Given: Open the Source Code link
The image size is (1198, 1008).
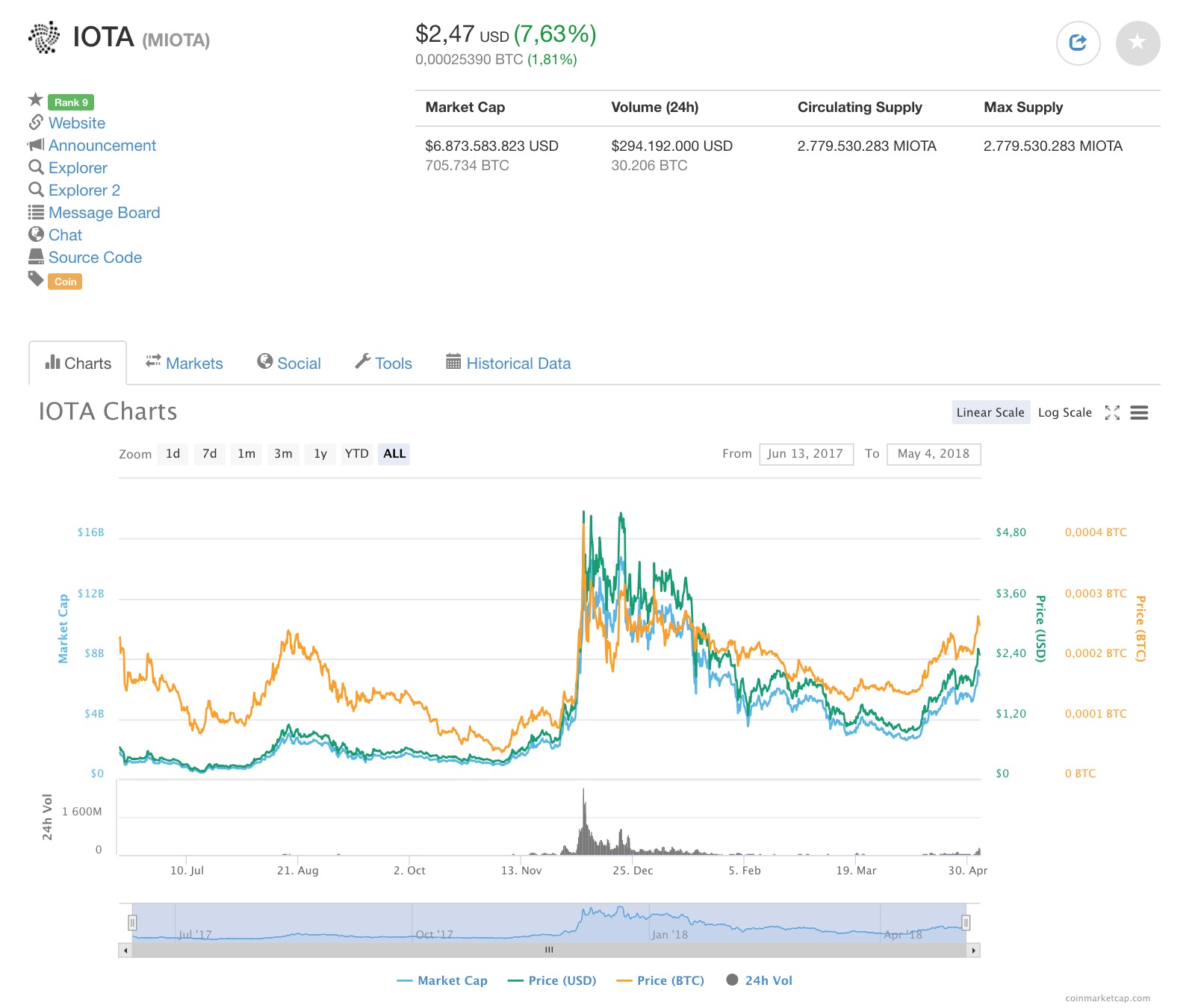Looking at the screenshot, I should point(95,258).
